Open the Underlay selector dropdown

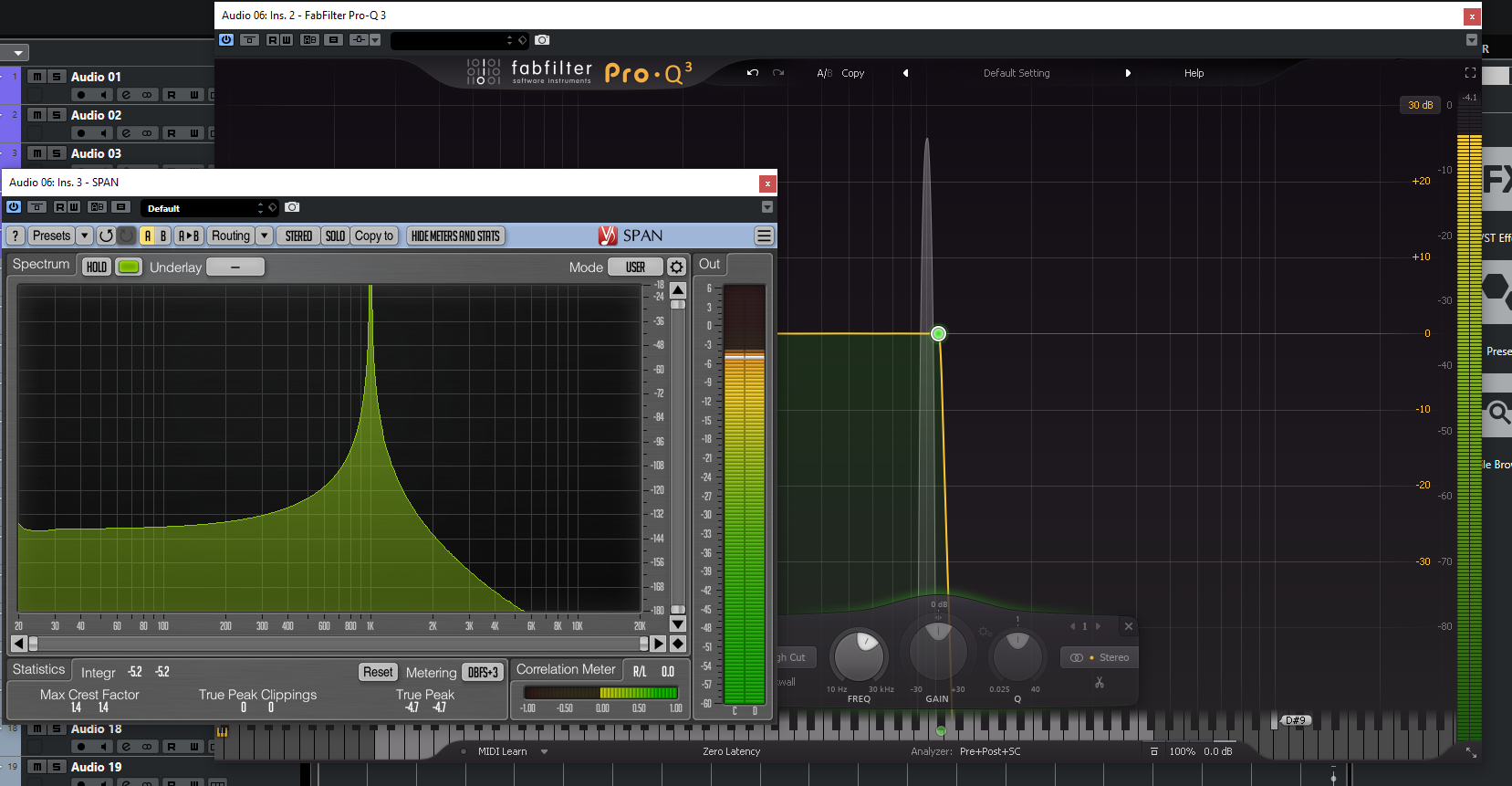pos(235,267)
